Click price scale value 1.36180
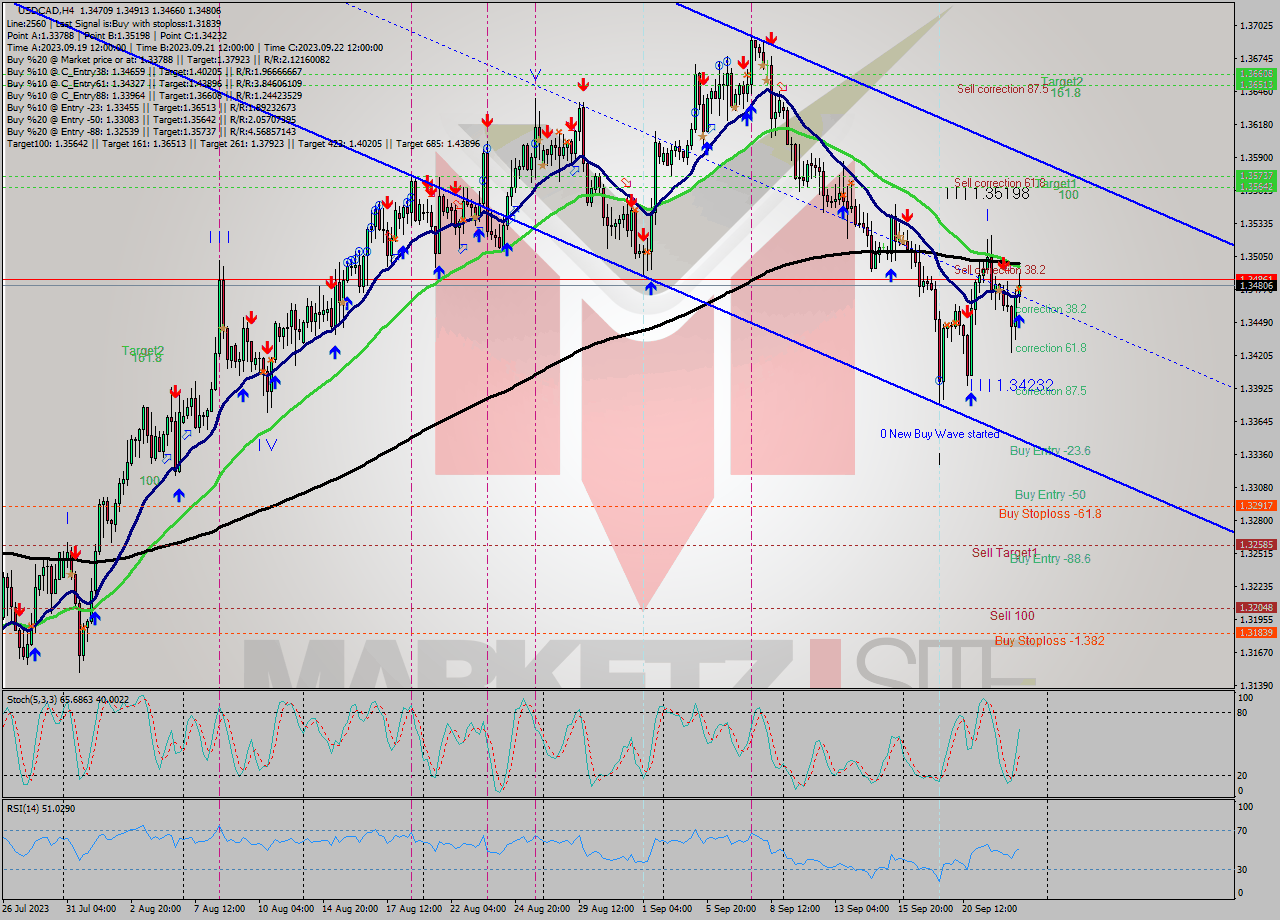This screenshot has width=1280, height=920. pos(1256,124)
